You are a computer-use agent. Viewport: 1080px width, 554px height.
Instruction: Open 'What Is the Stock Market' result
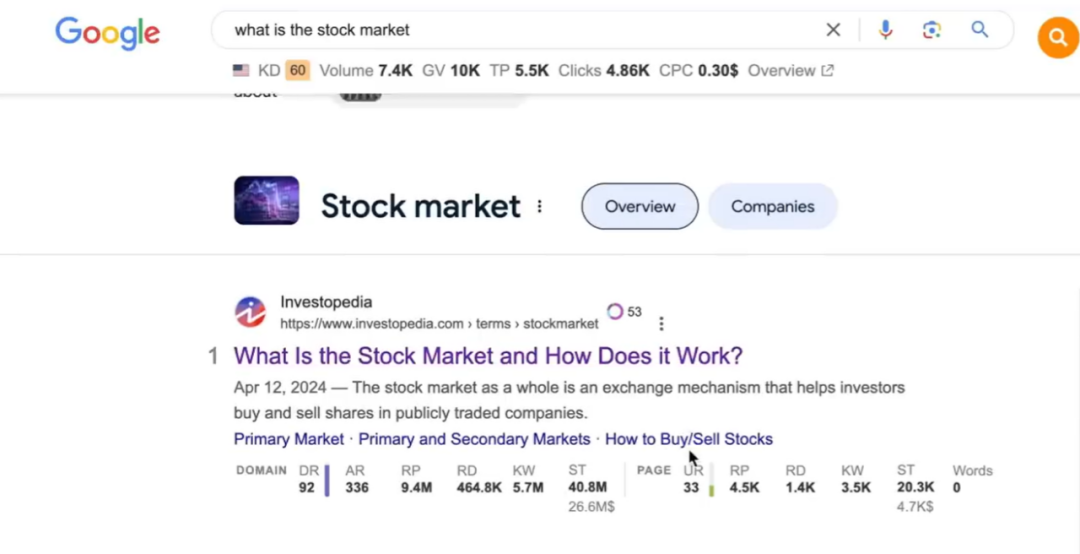pos(488,356)
